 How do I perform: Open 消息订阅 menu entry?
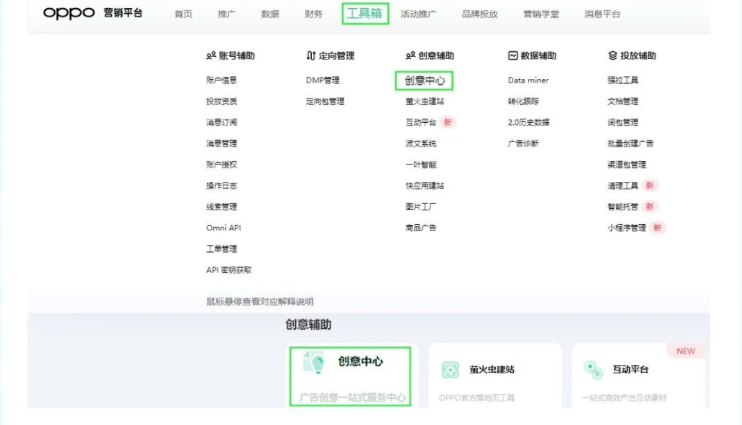pos(221,123)
